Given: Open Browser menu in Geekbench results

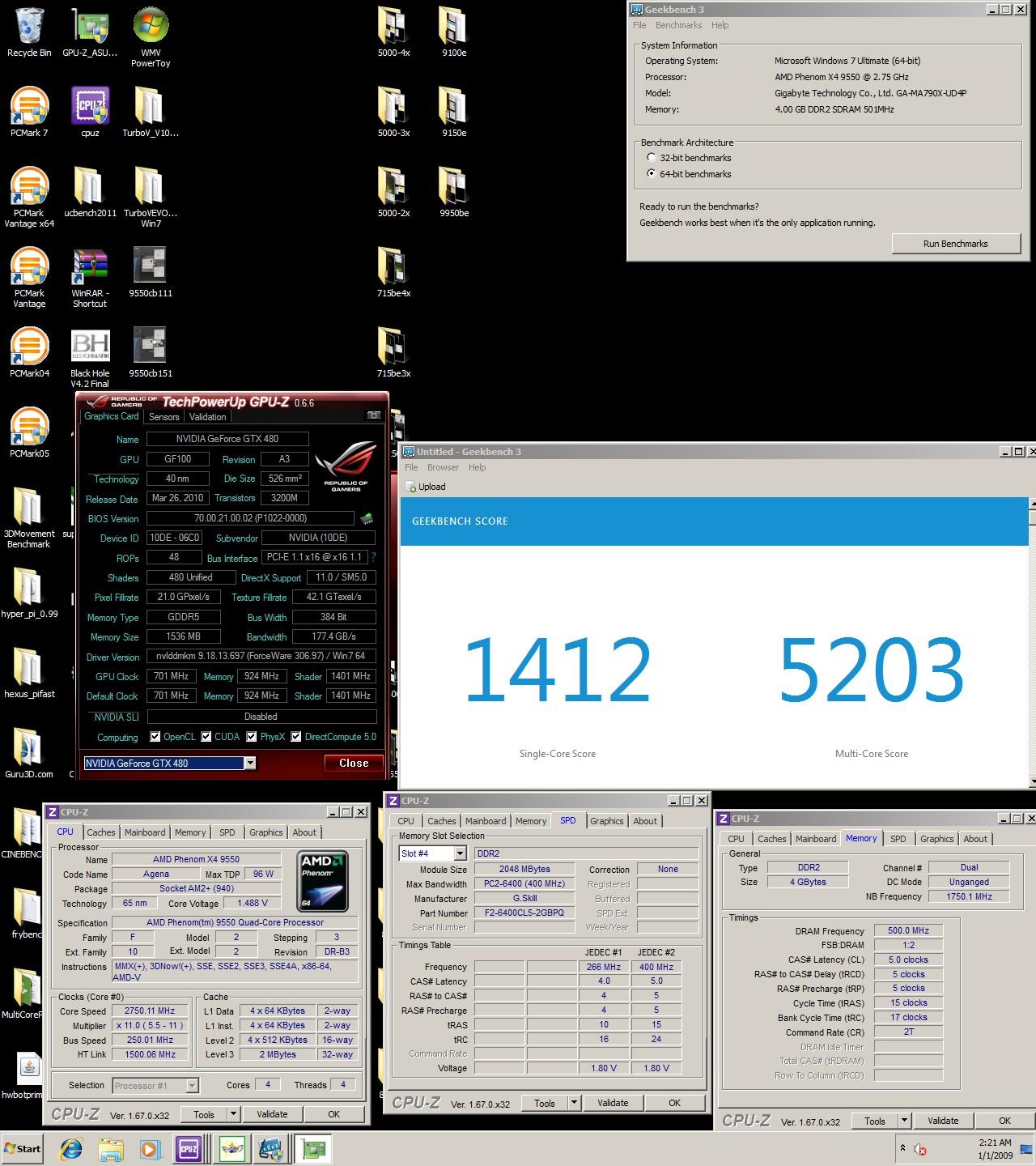Looking at the screenshot, I should (x=443, y=467).
